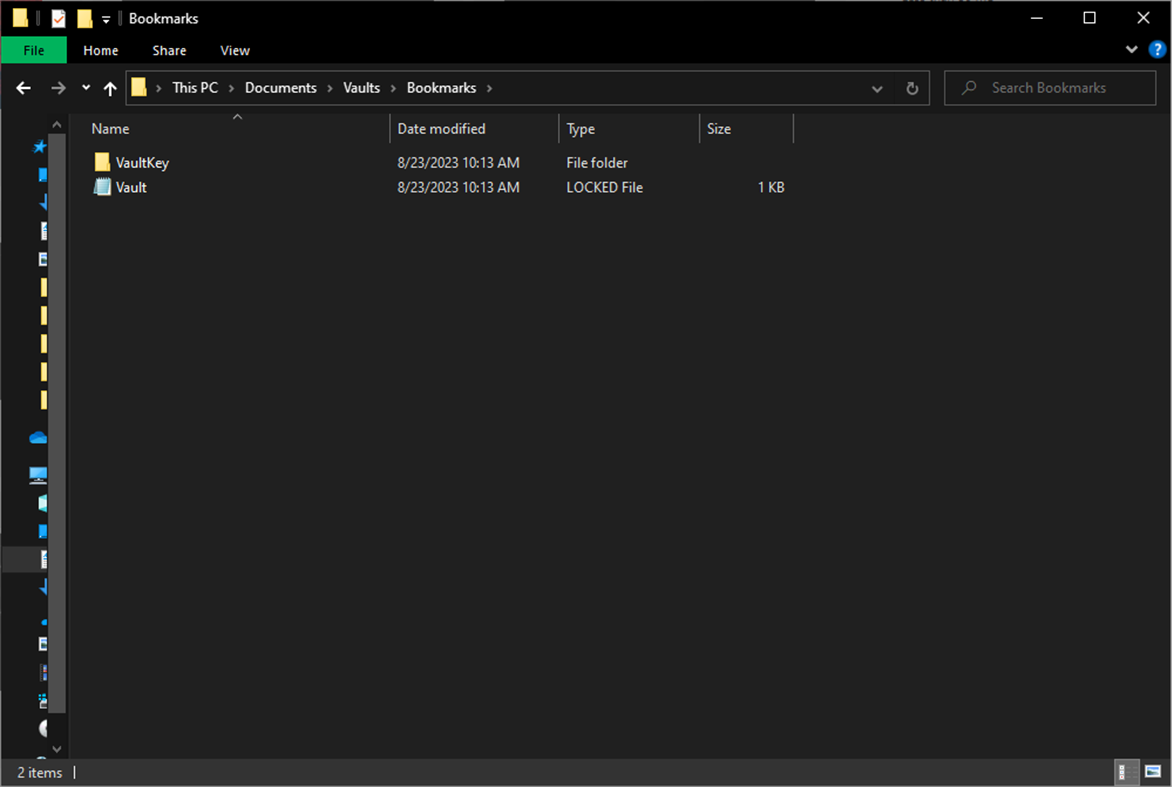Viewport: 1172px width, 787px height.
Task: Select This PC in the sidebar
Action: [38, 474]
